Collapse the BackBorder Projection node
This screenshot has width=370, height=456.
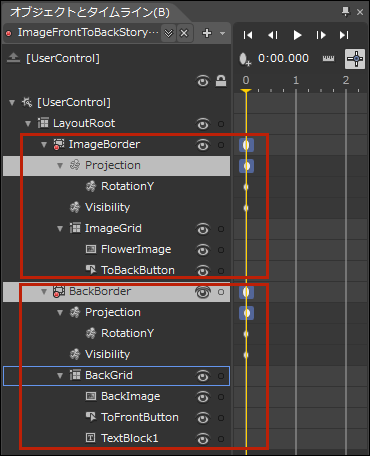click(x=60, y=313)
